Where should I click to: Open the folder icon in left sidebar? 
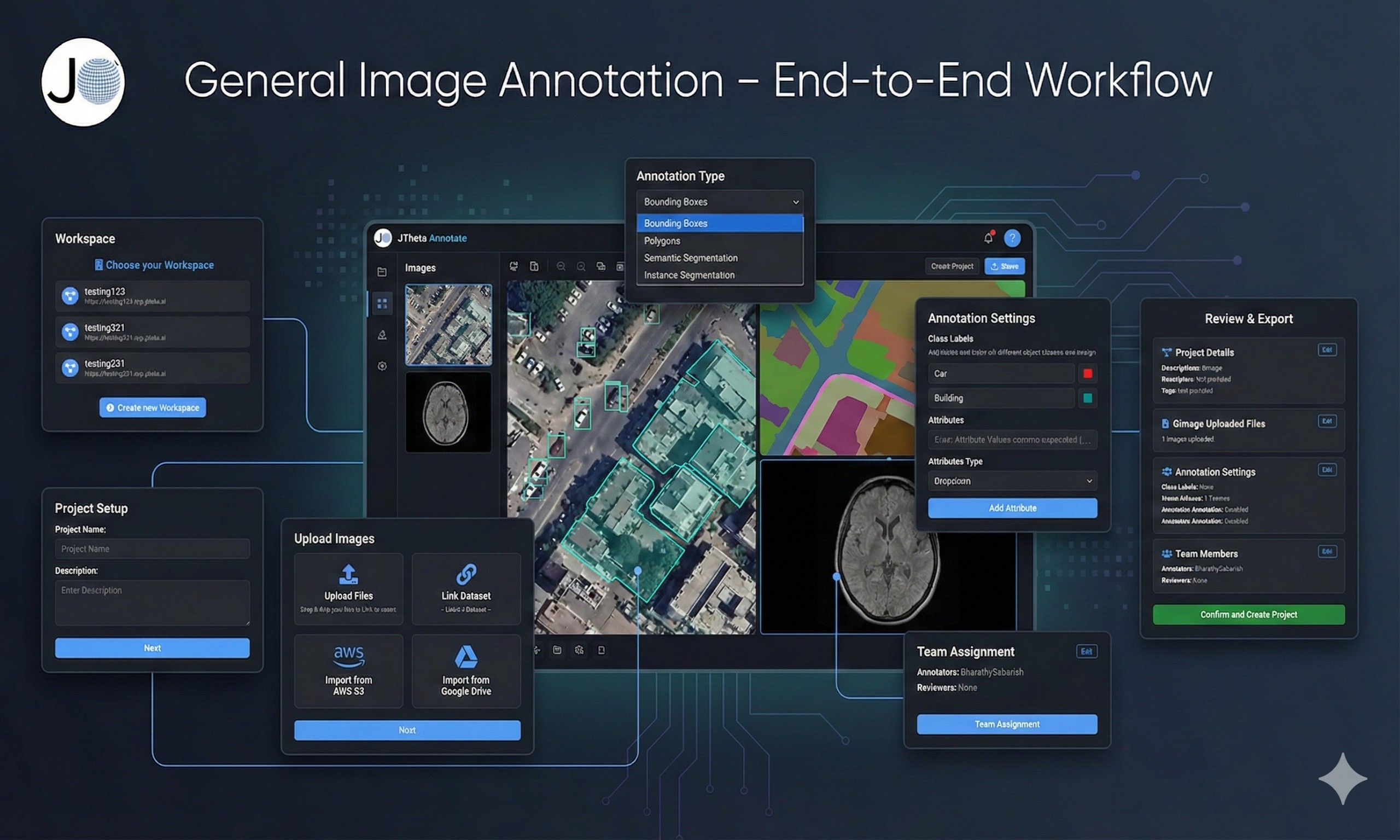click(382, 272)
